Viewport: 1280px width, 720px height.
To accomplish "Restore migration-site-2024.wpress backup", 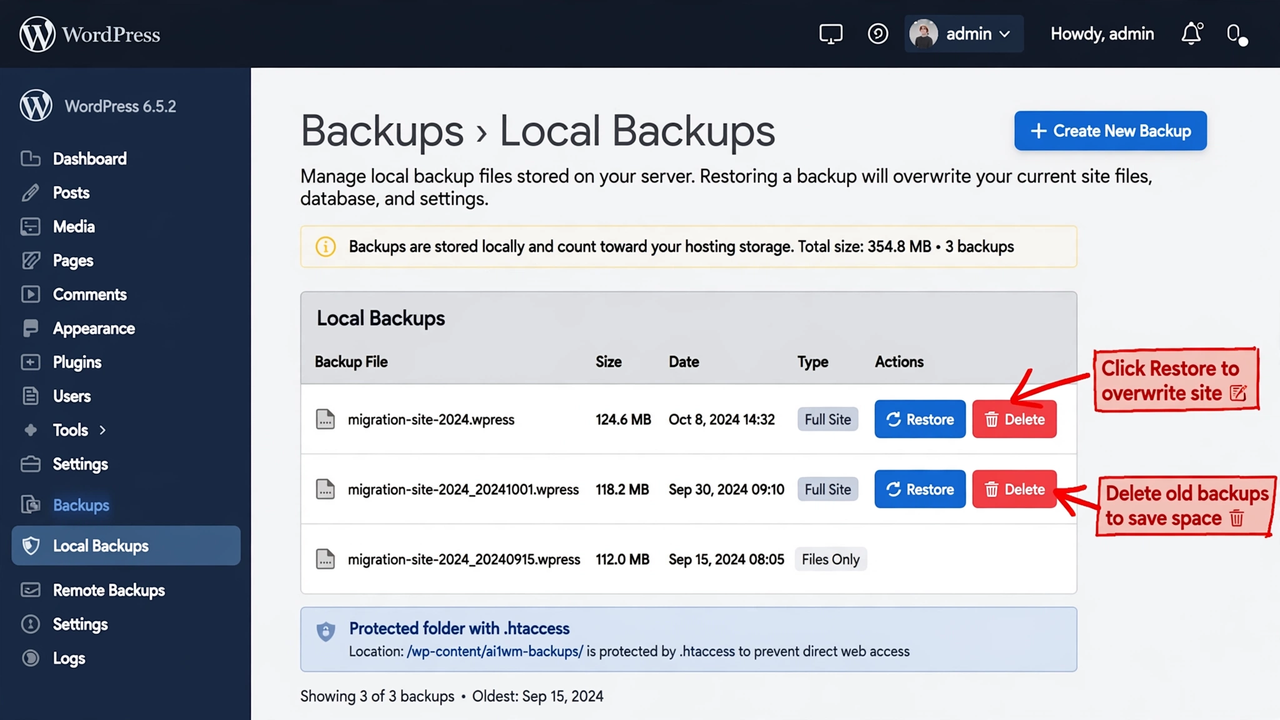I will pos(920,420).
